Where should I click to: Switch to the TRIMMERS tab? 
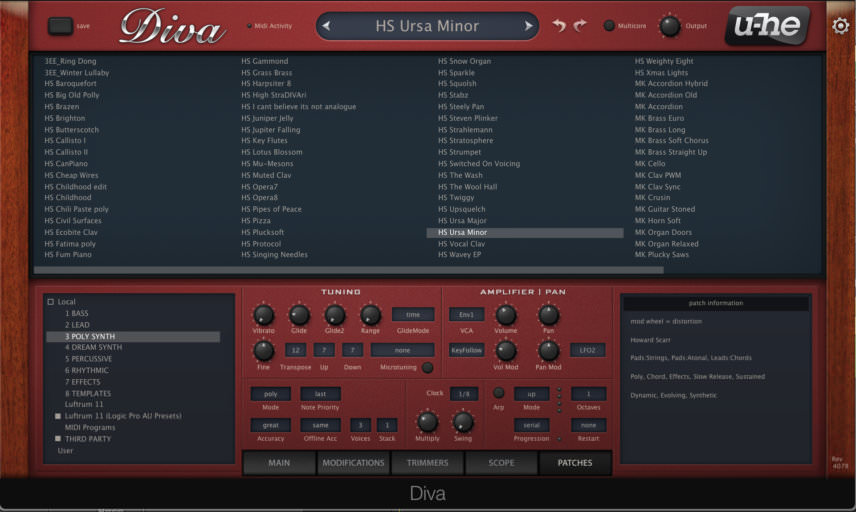tap(427, 463)
